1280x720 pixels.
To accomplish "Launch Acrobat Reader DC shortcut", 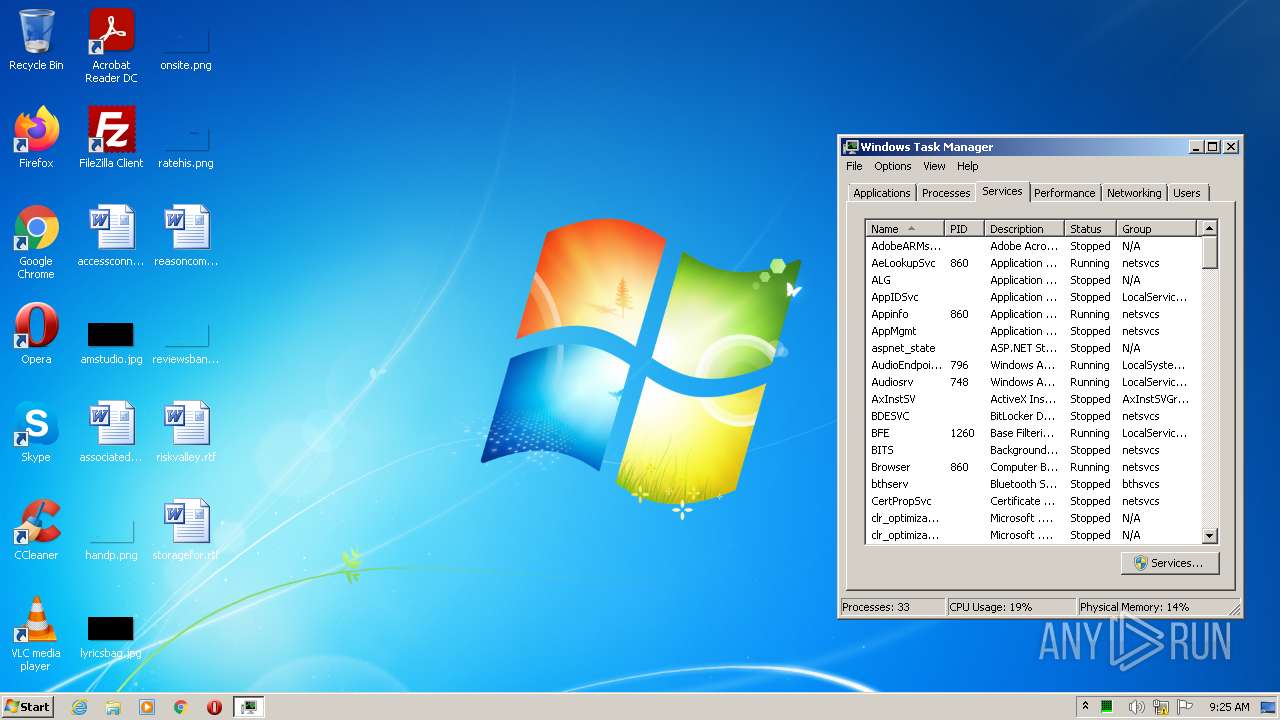I will coord(111,46).
